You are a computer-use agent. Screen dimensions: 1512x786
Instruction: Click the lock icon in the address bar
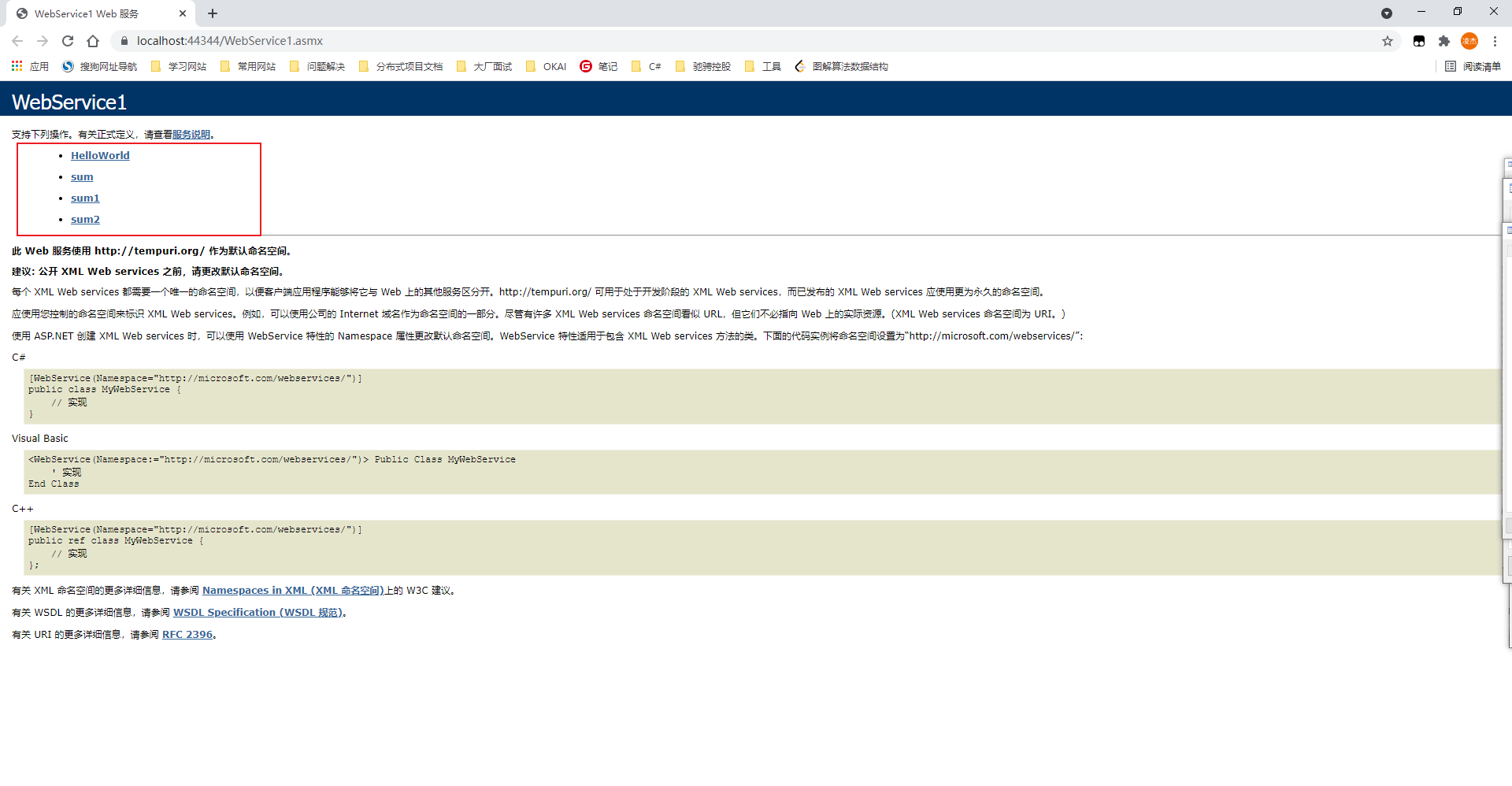point(124,40)
